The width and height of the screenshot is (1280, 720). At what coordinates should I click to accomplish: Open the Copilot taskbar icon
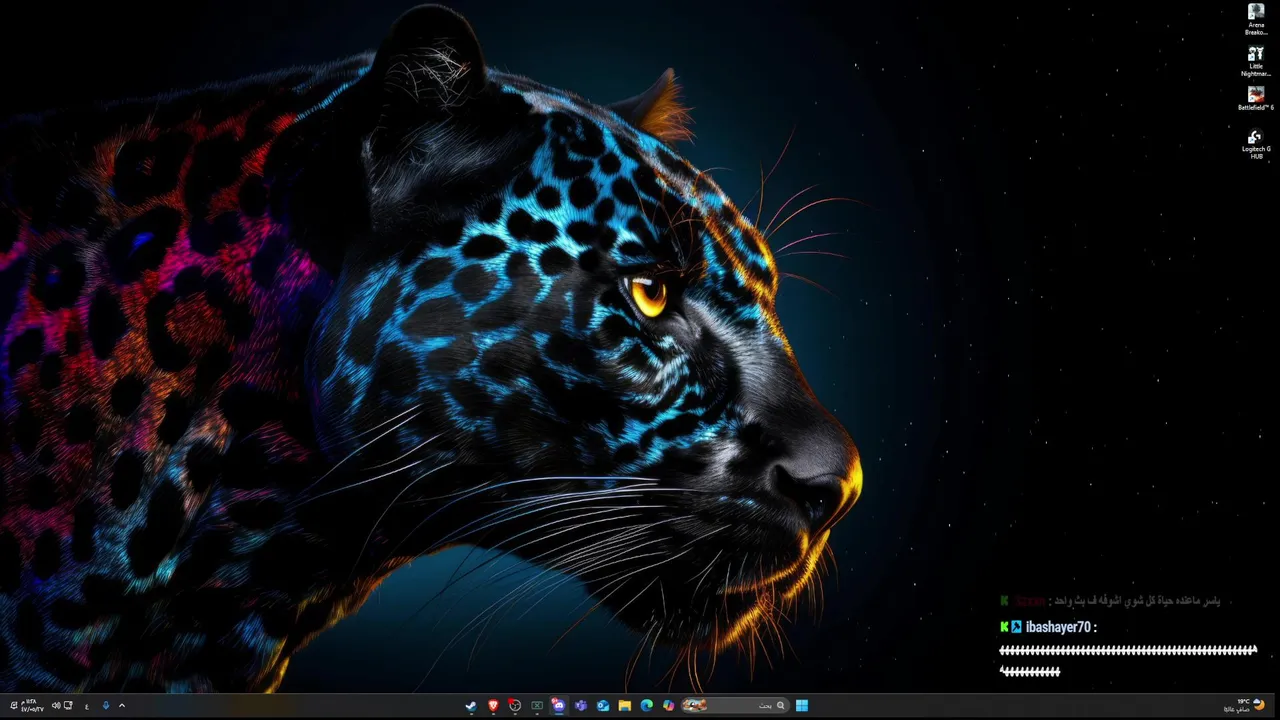coord(668,705)
